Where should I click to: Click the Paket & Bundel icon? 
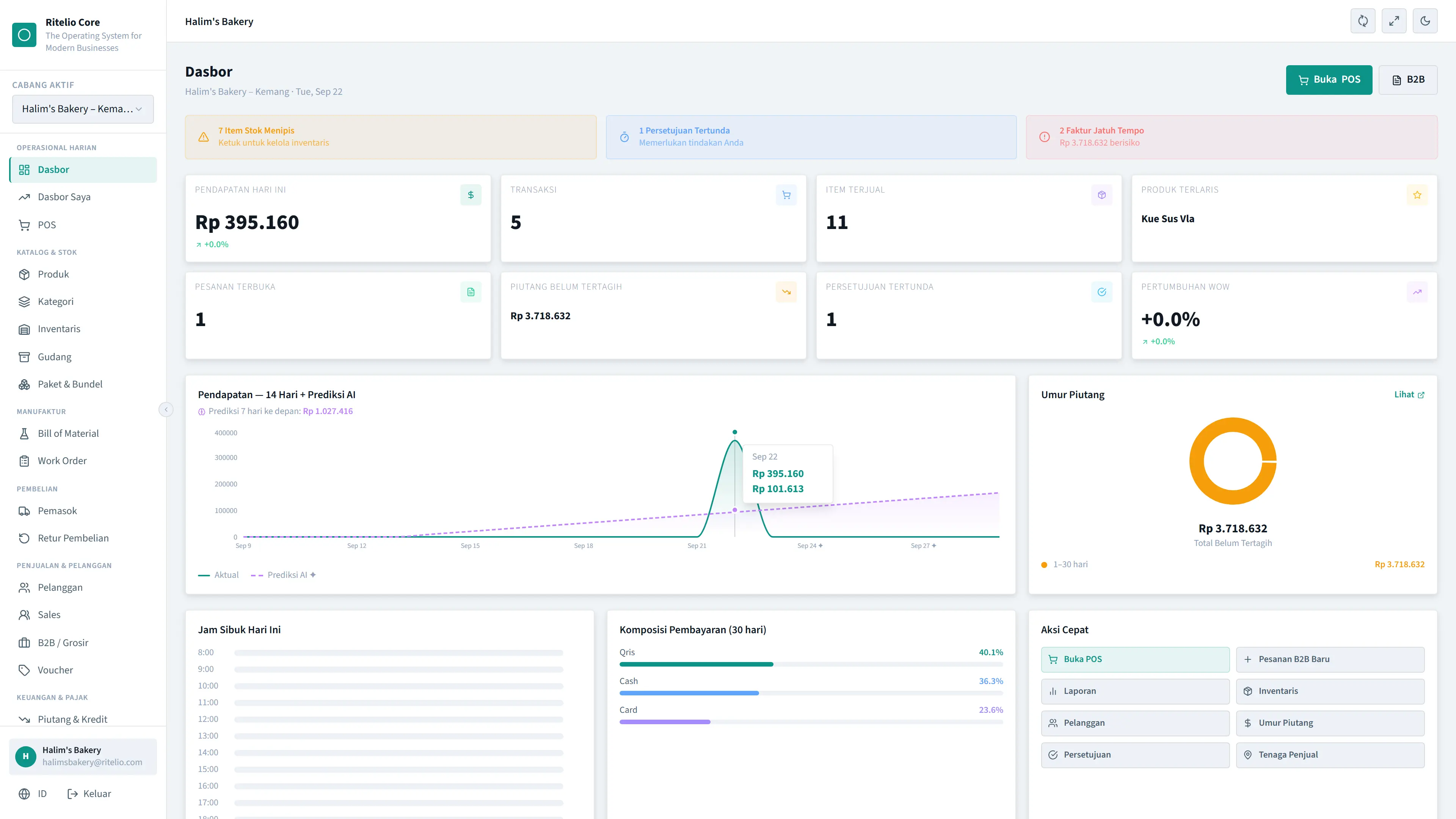pyautogui.click(x=24, y=384)
